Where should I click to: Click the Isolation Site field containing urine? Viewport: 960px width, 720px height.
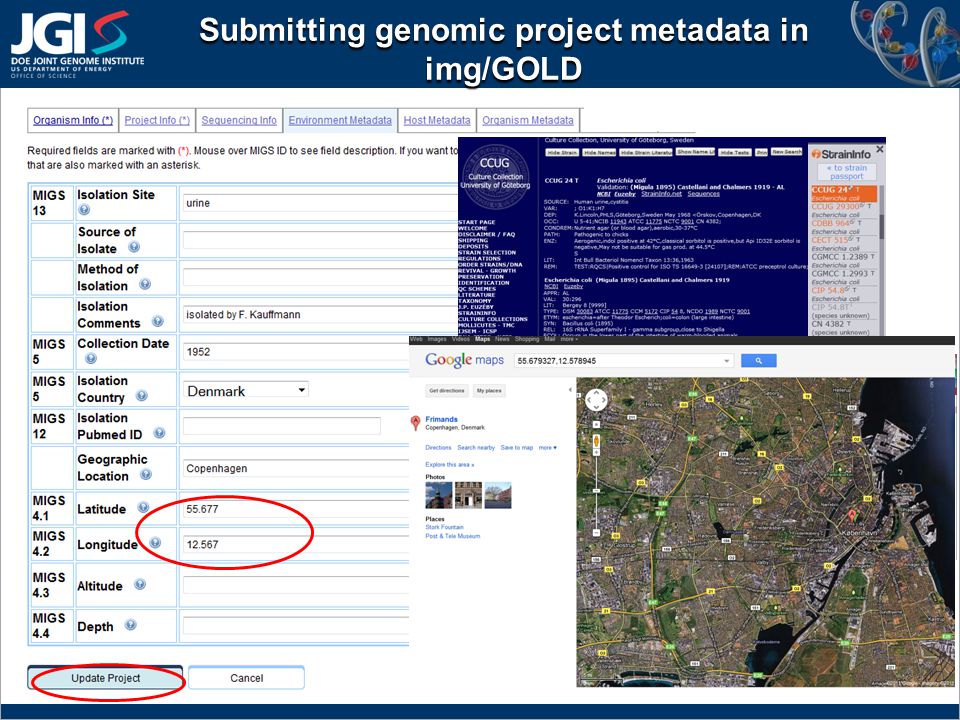320,203
